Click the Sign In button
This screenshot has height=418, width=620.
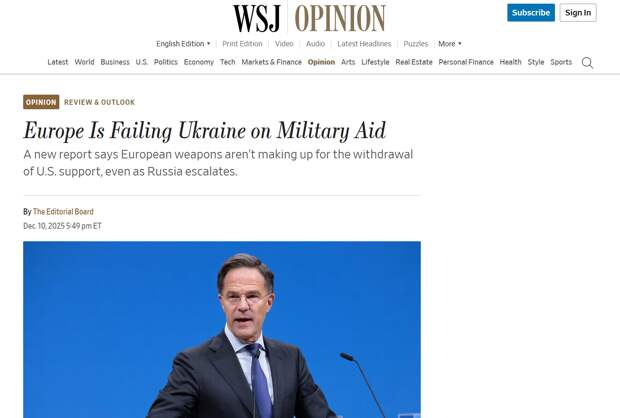pos(578,13)
